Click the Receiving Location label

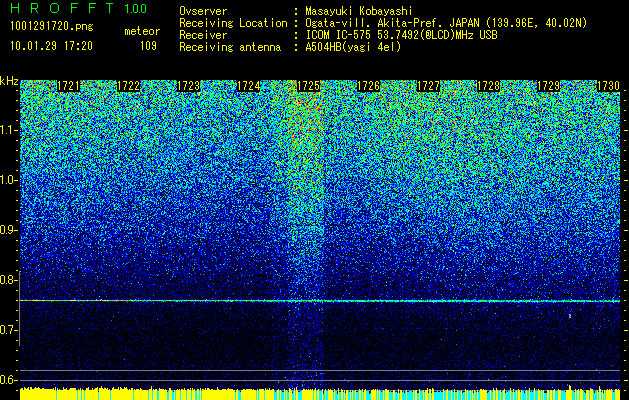pos(233,23)
